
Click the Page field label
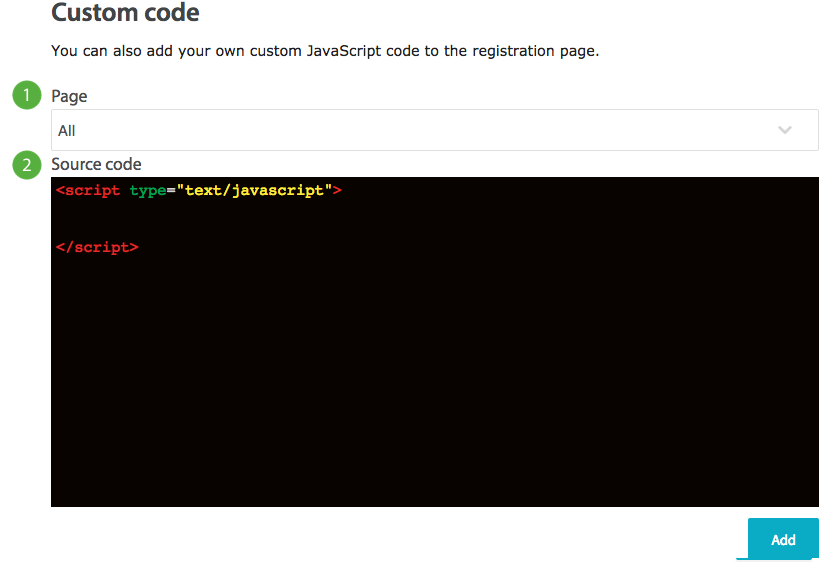[69, 96]
